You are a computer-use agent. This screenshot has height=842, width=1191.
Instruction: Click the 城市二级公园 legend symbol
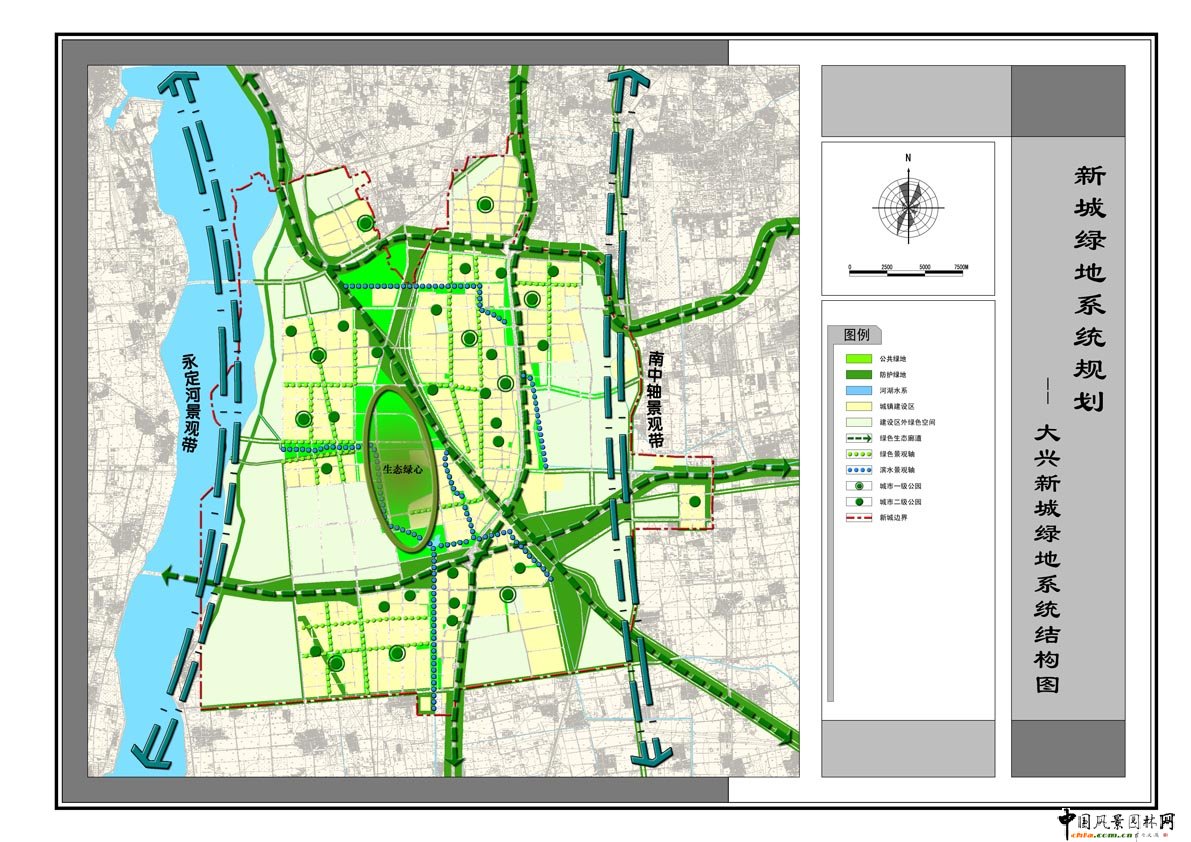pos(860,502)
